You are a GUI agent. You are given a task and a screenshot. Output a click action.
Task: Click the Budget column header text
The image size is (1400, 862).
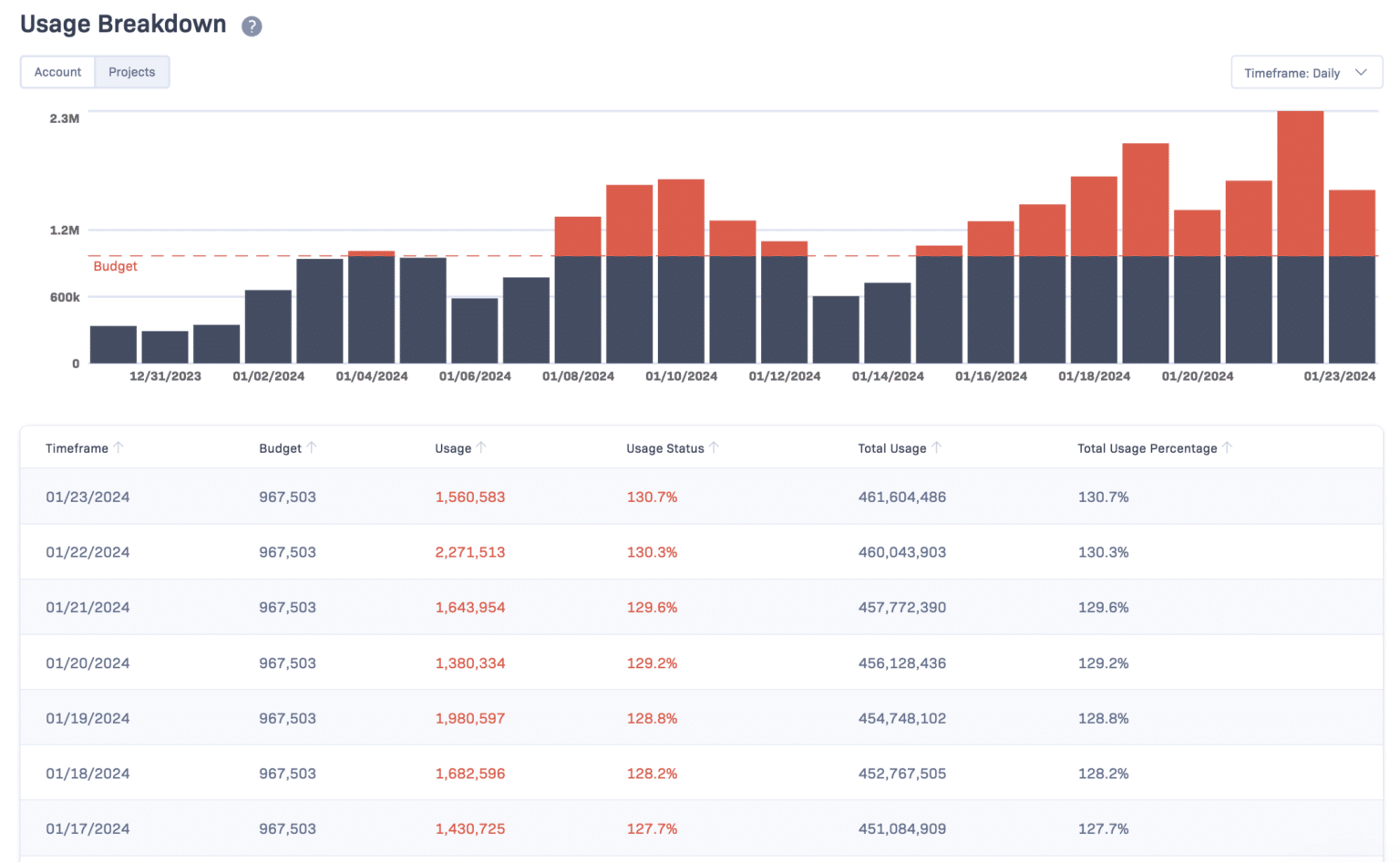point(281,447)
